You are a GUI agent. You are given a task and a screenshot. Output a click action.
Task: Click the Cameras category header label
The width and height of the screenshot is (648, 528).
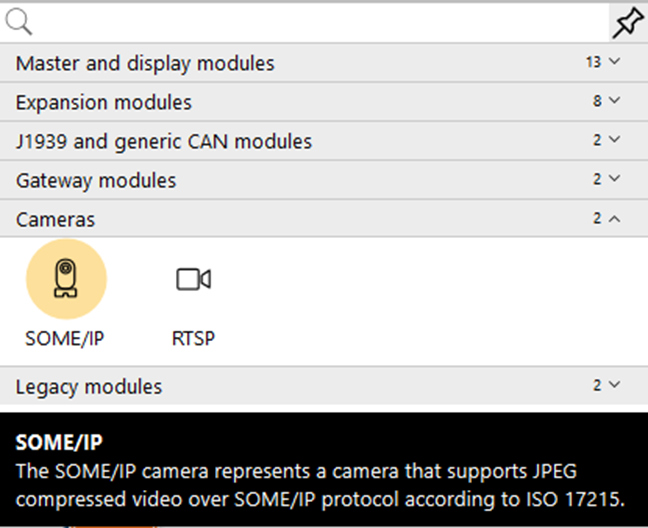click(x=55, y=219)
